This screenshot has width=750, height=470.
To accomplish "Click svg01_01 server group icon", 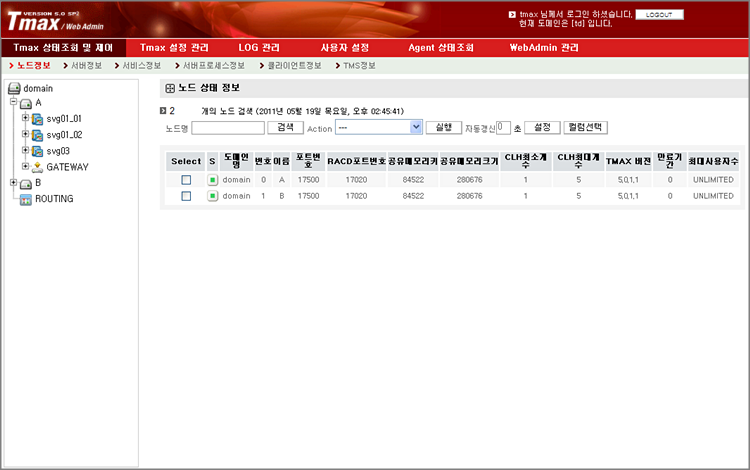I will [x=37, y=119].
